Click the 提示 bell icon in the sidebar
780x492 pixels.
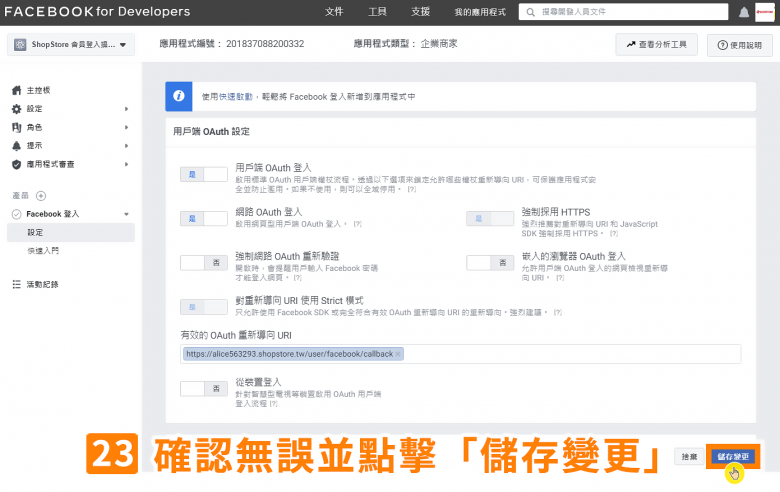pyautogui.click(x=16, y=146)
